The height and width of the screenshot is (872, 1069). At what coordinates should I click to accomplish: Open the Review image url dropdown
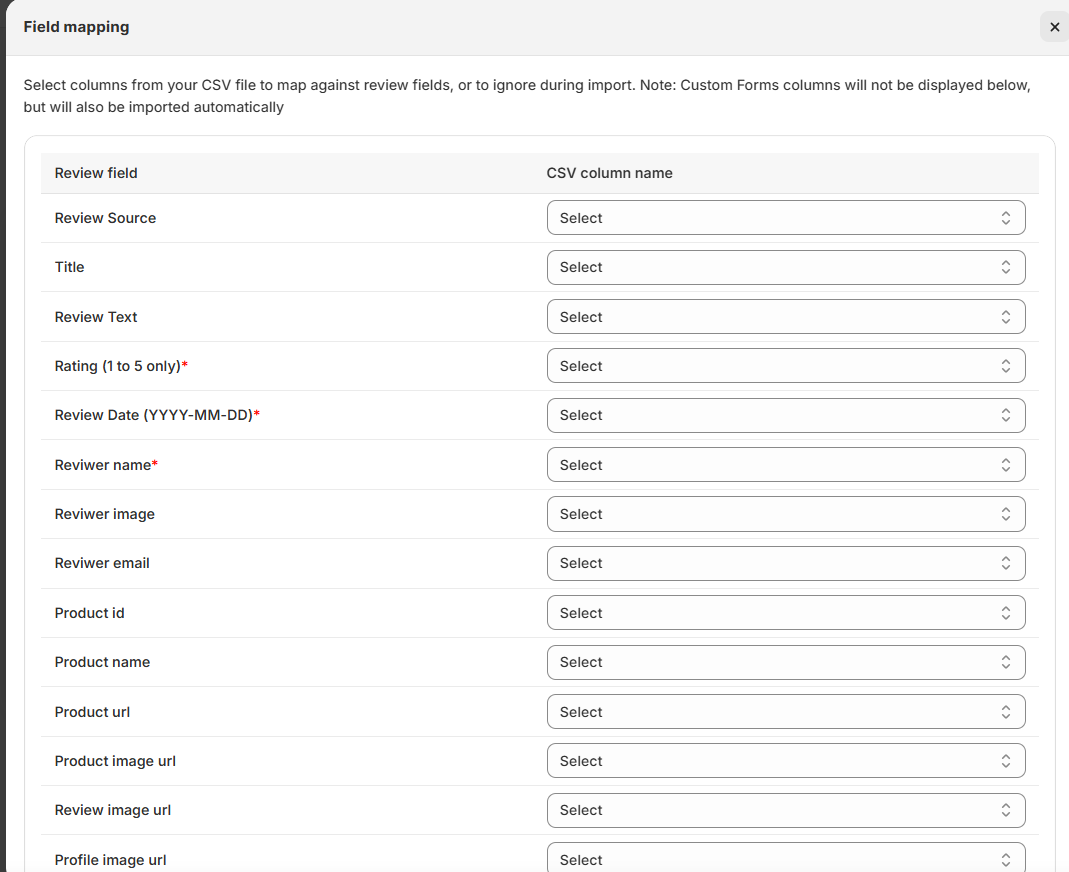click(x=785, y=810)
